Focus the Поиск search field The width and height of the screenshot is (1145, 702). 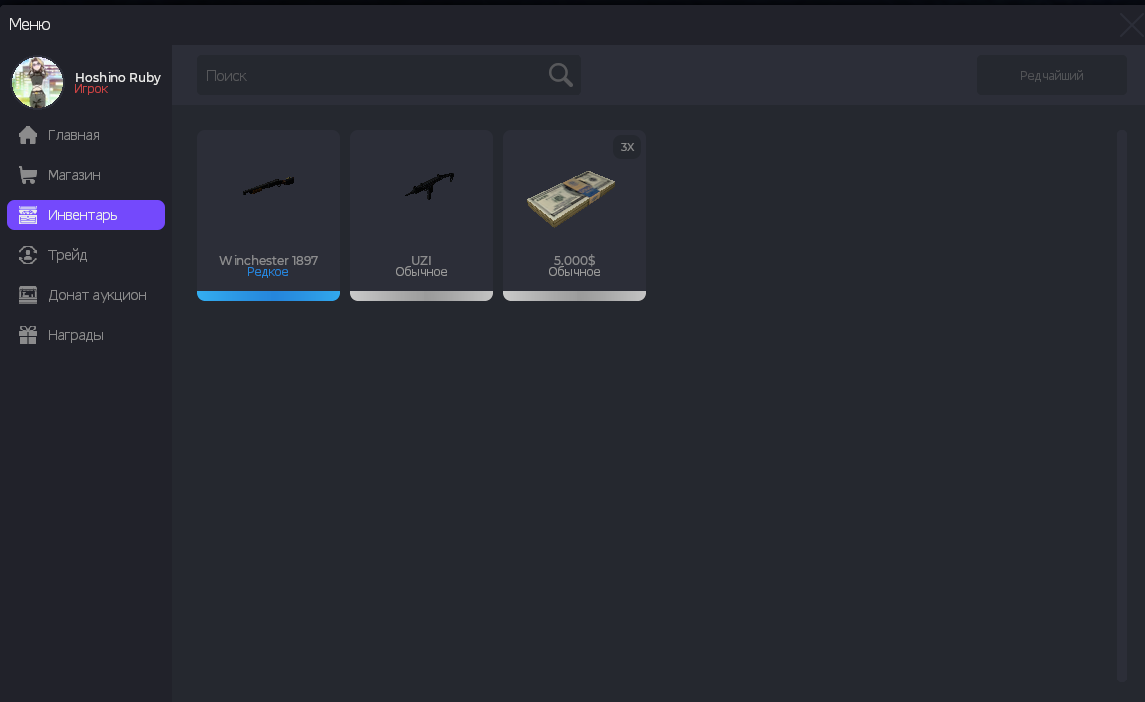click(x=370, y=75)
